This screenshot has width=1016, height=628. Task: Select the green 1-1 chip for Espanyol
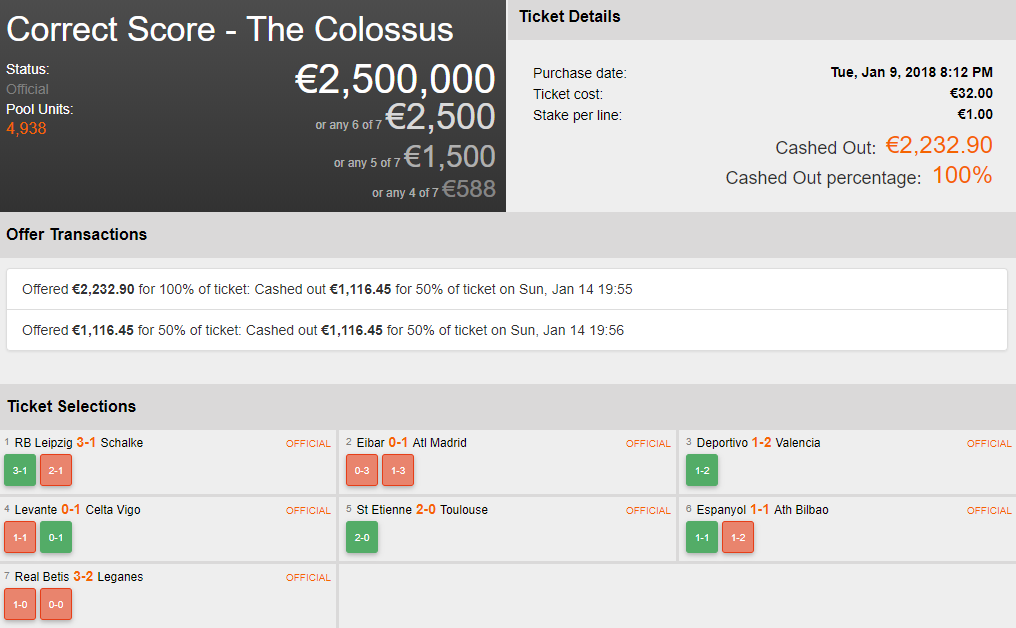(x=702, y=537)
